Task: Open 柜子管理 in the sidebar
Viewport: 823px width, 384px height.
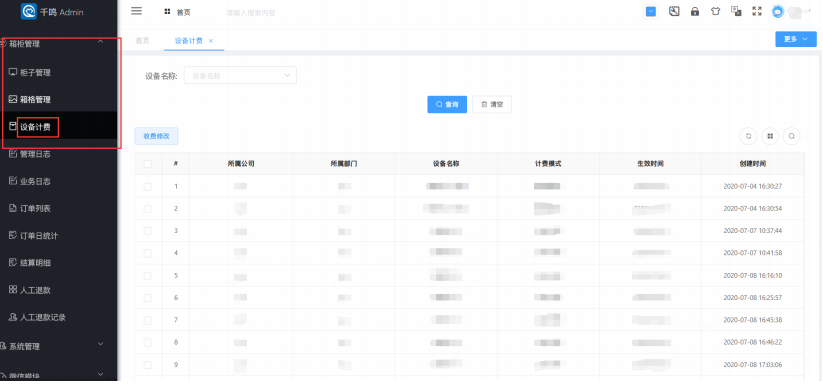Action: click(35, 72)
